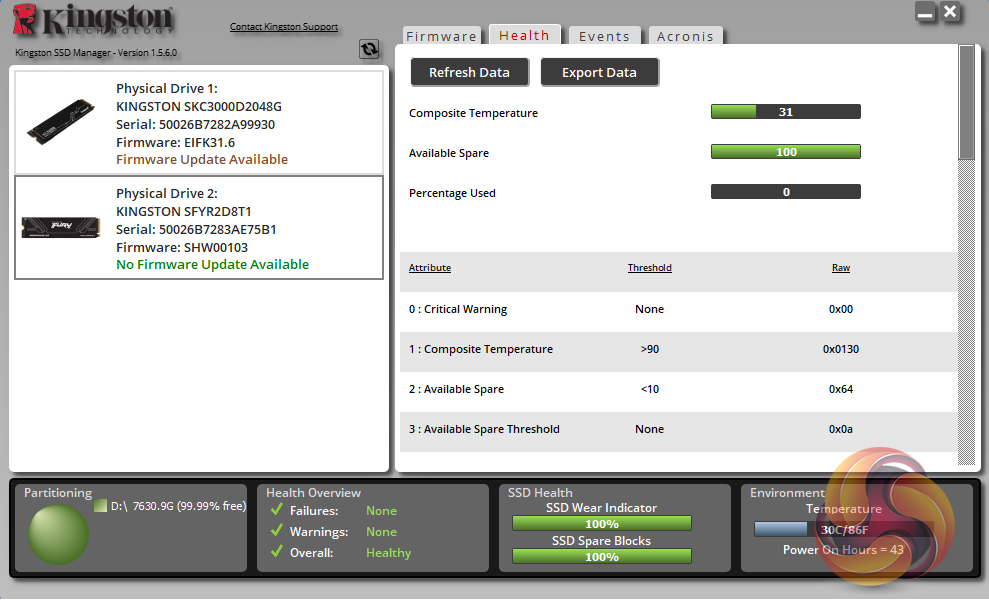Click the D:\ partition color legend square
The height and width of the screenshot is (600, 989).
click(x=100, y=506)
